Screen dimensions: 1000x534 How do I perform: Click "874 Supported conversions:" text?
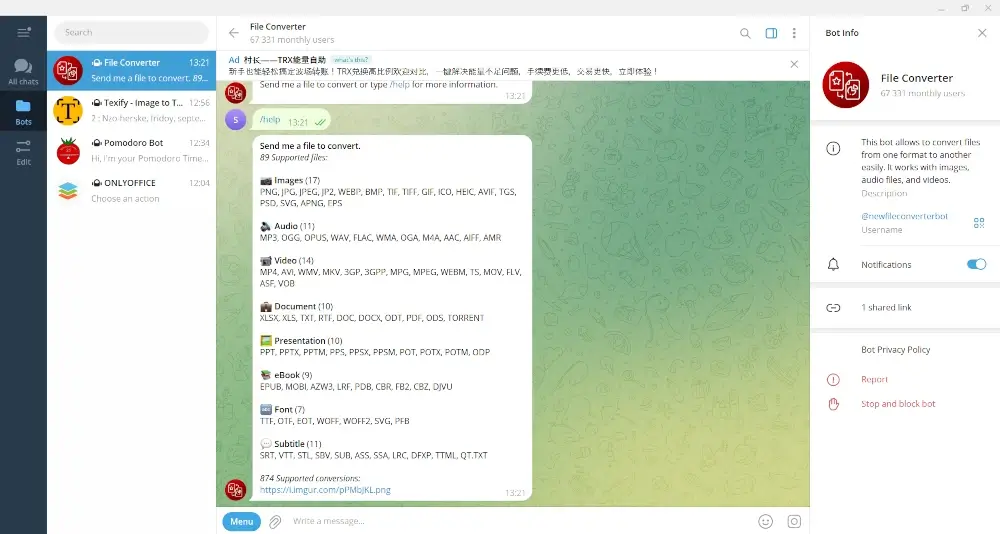click(x=310, y=478)
